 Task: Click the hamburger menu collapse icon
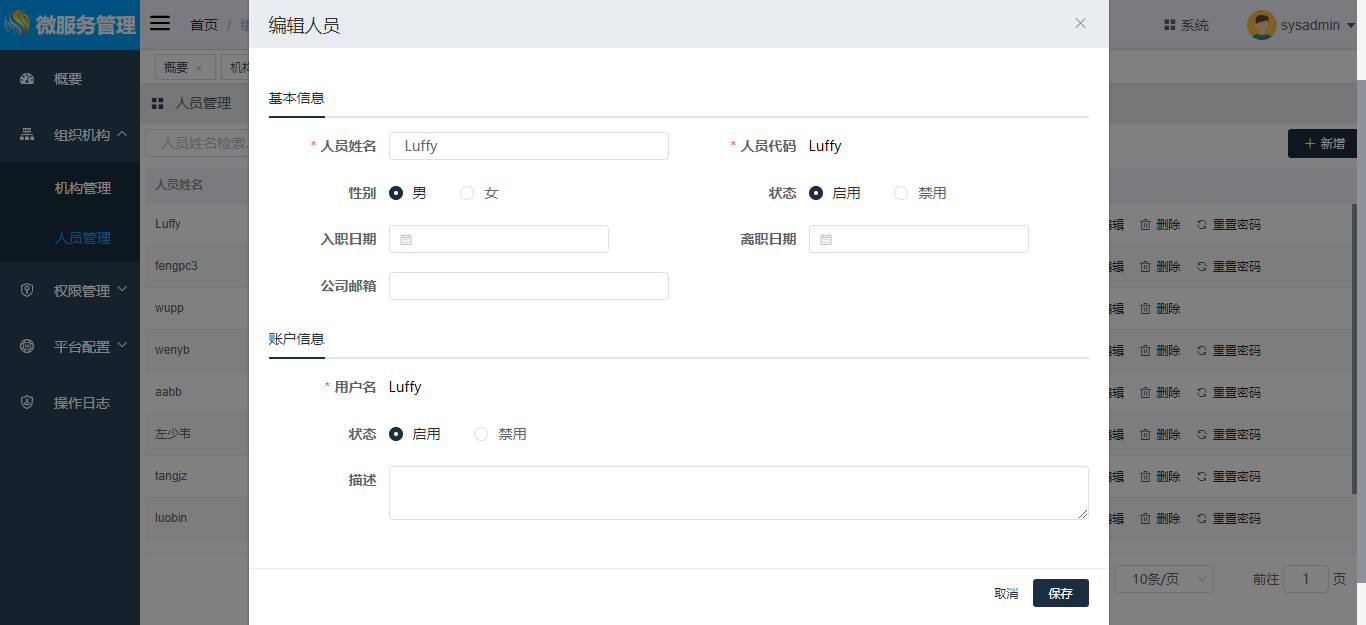(160, 24)
